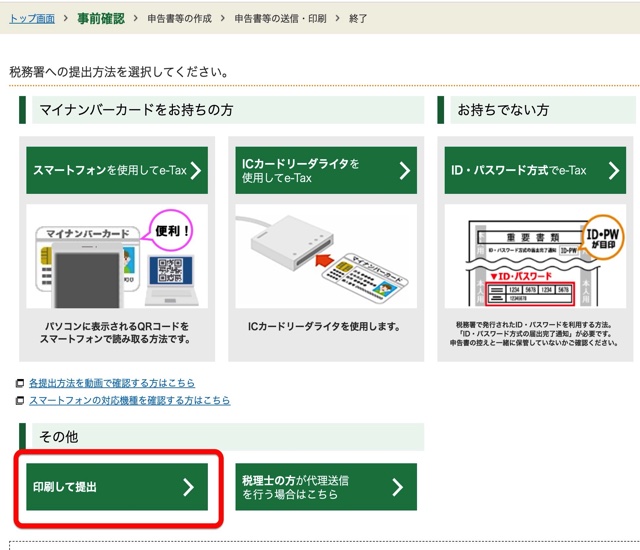Click the arrow on the スマートフォン e-Tax button
640x550 pixels.
[x=196, y=171]
